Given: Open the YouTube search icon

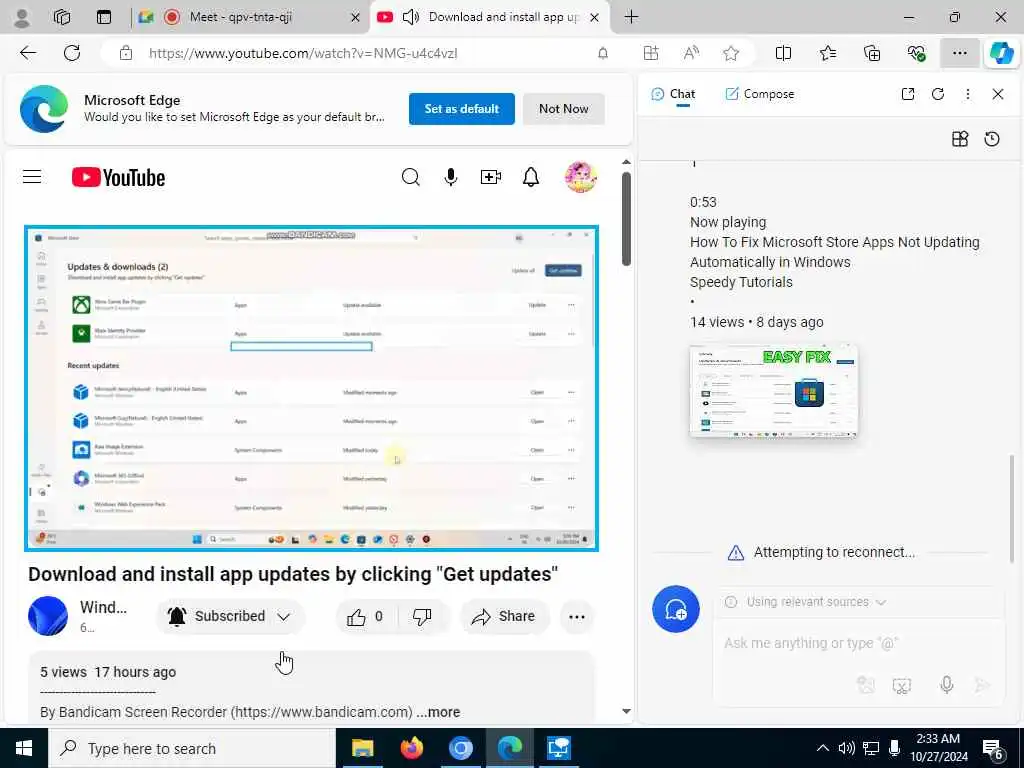Looking at the screenshot, I should pyautogui.click(x=411, y=177).
